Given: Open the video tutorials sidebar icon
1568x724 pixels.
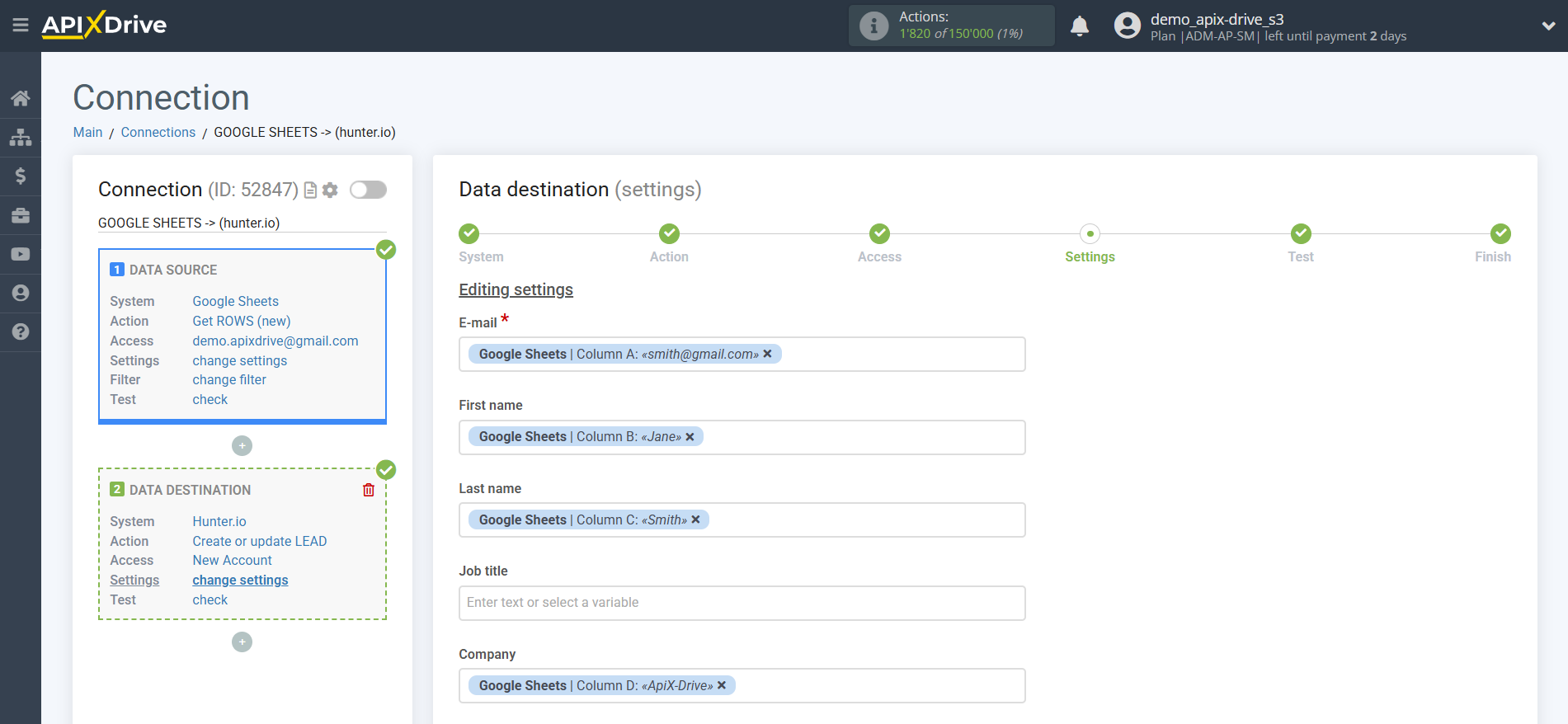Looking at the screenshot, I should click(21, 254).
